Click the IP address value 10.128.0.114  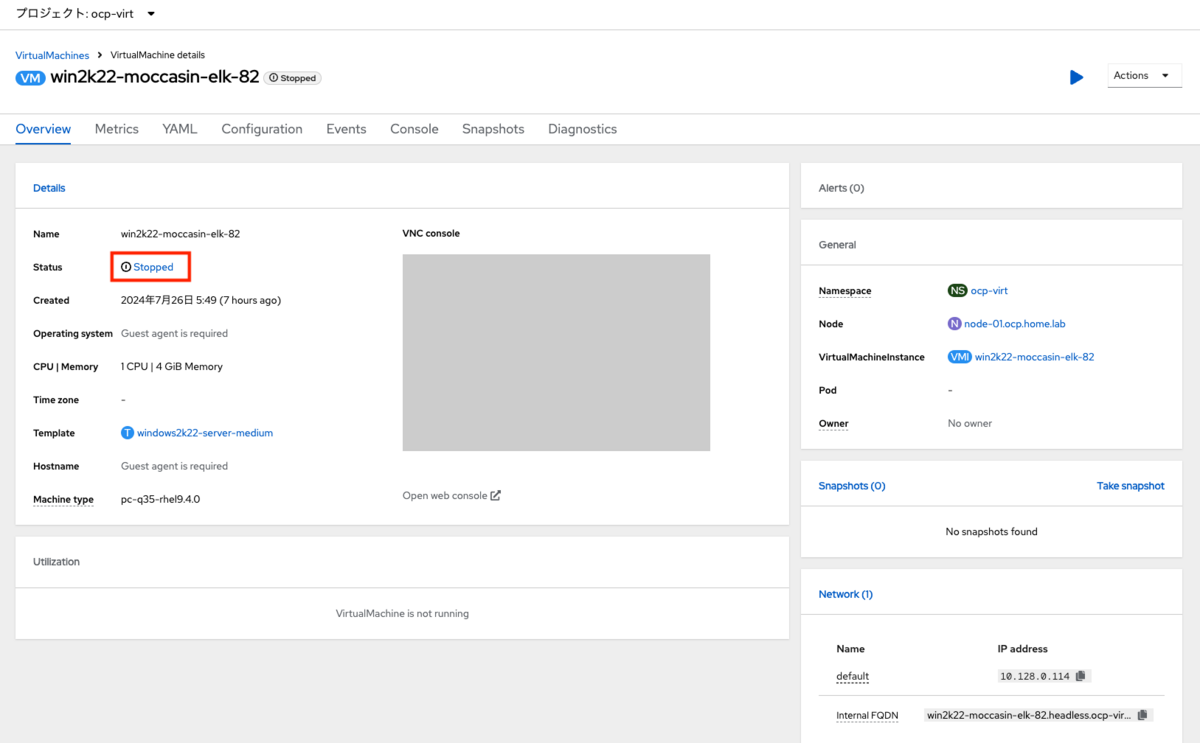point(1035,676)
